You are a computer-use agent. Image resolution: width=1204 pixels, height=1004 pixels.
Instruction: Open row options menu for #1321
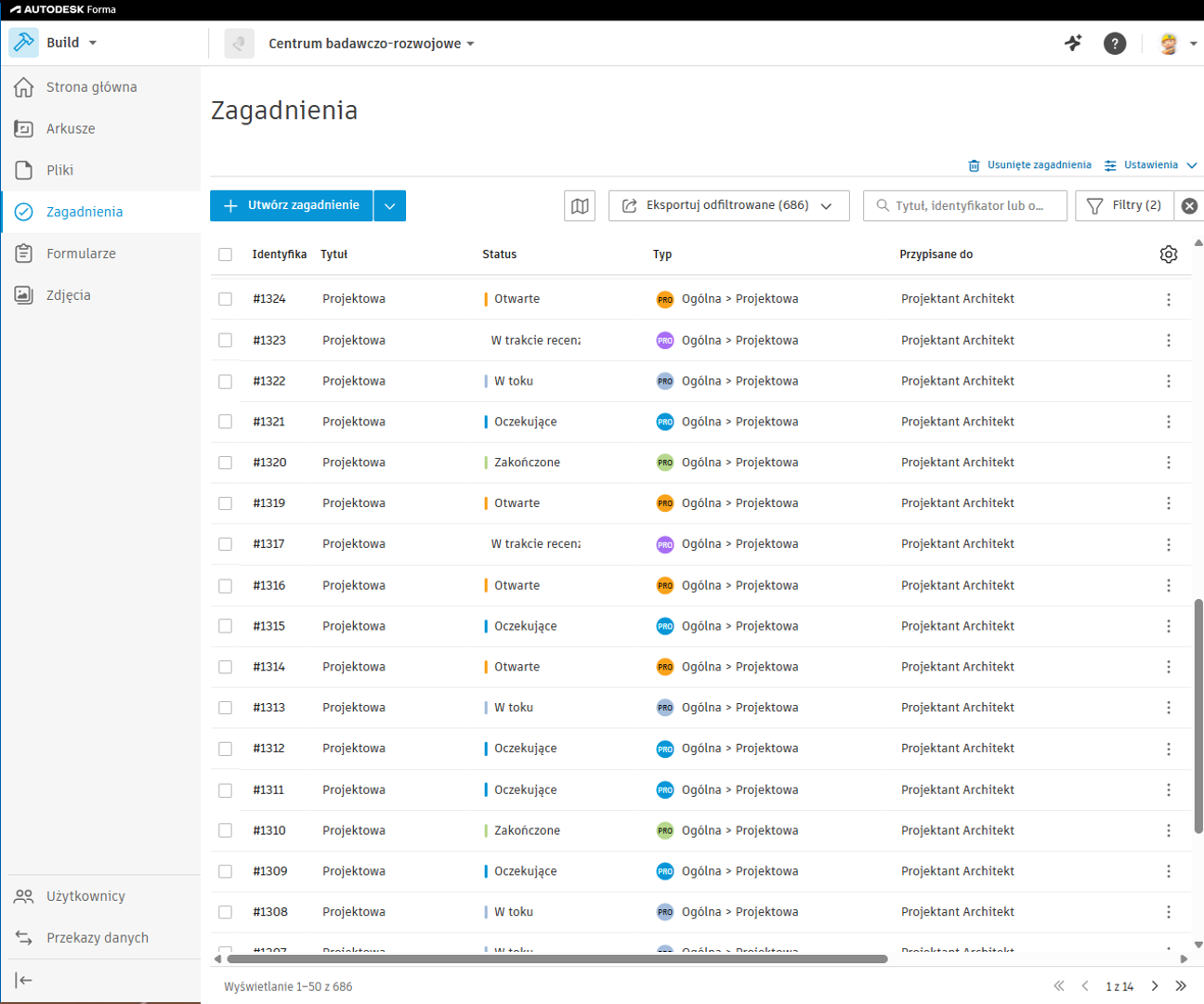point(1169,422)
